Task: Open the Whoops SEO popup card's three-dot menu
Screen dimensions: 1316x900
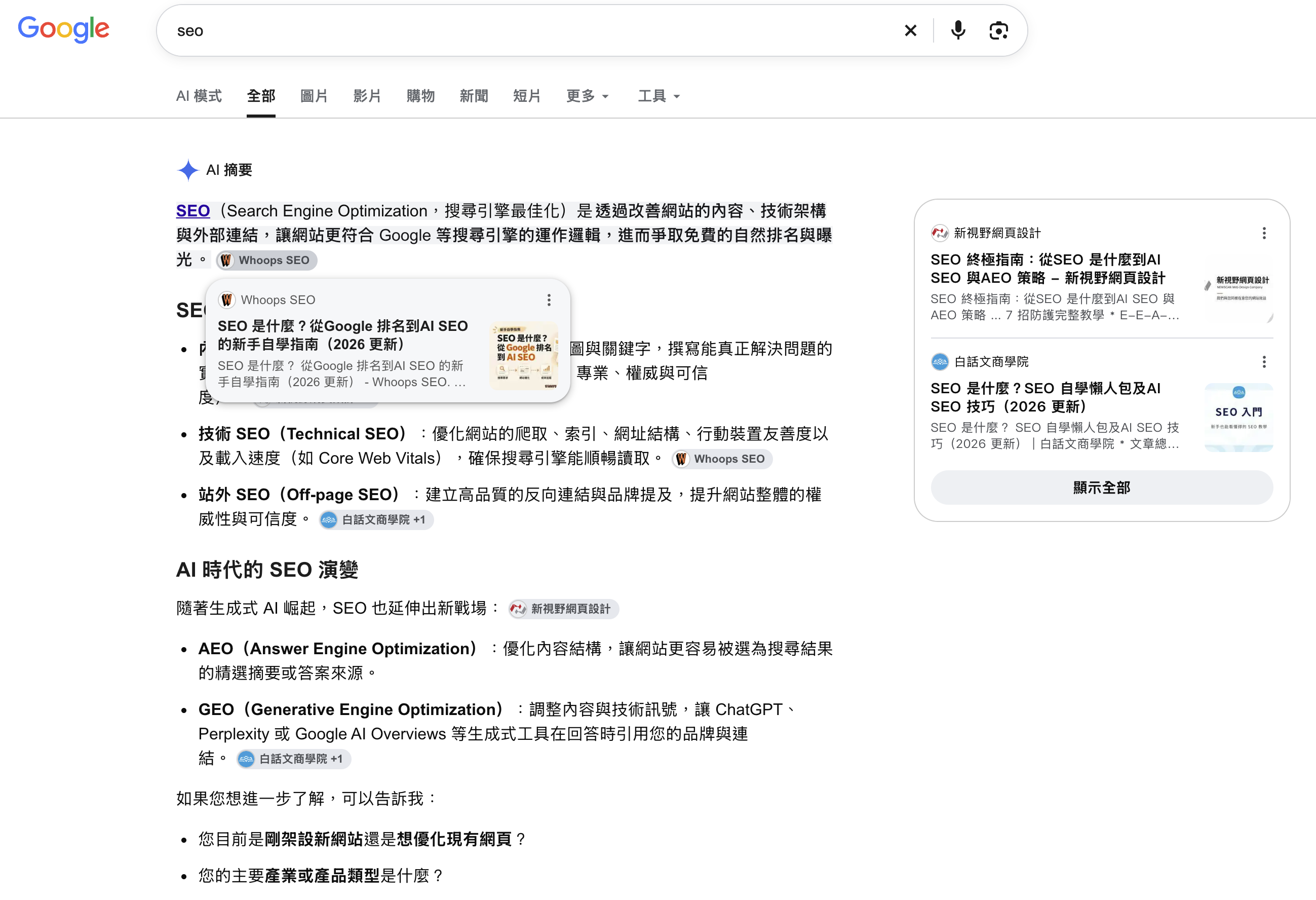Action: click(549, 299)
